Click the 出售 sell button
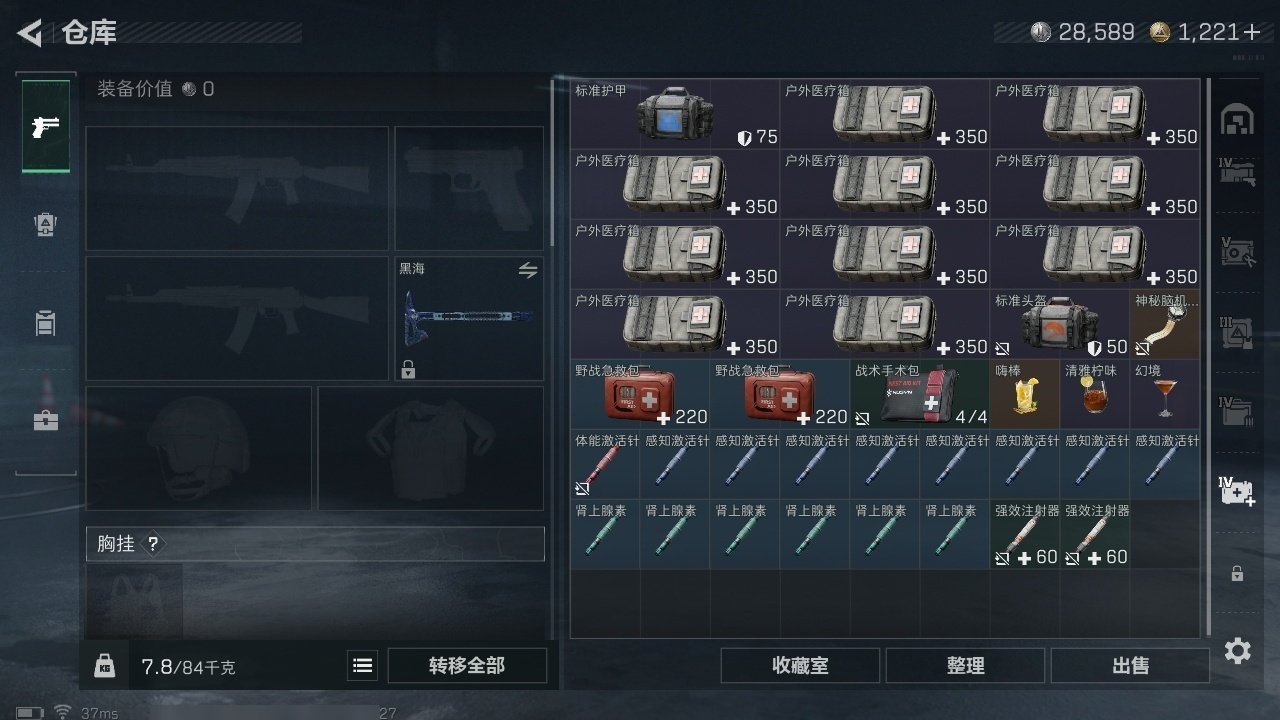 [x=1130, y=665]
